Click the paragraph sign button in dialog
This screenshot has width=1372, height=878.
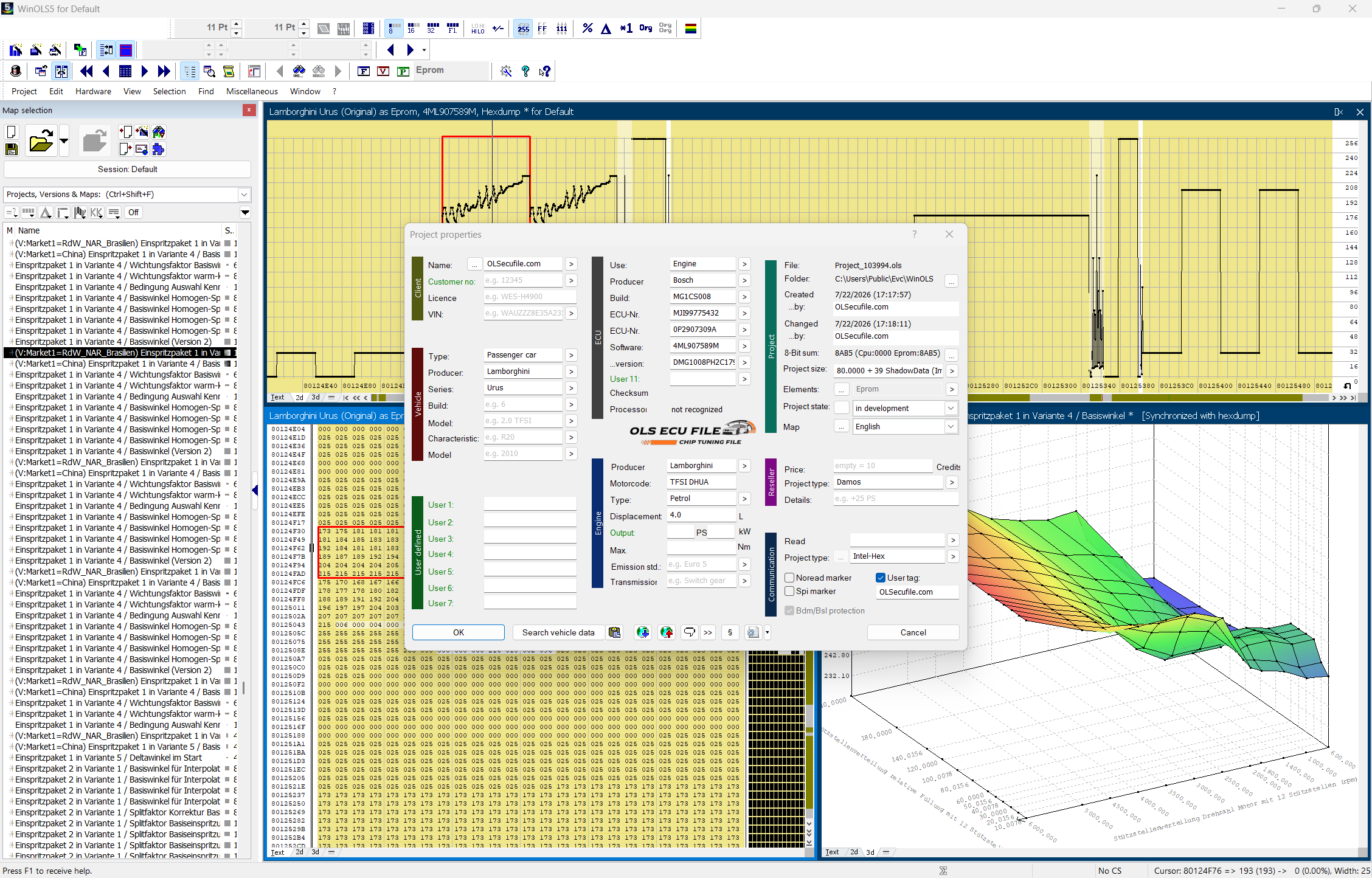(x=730, y=632)
